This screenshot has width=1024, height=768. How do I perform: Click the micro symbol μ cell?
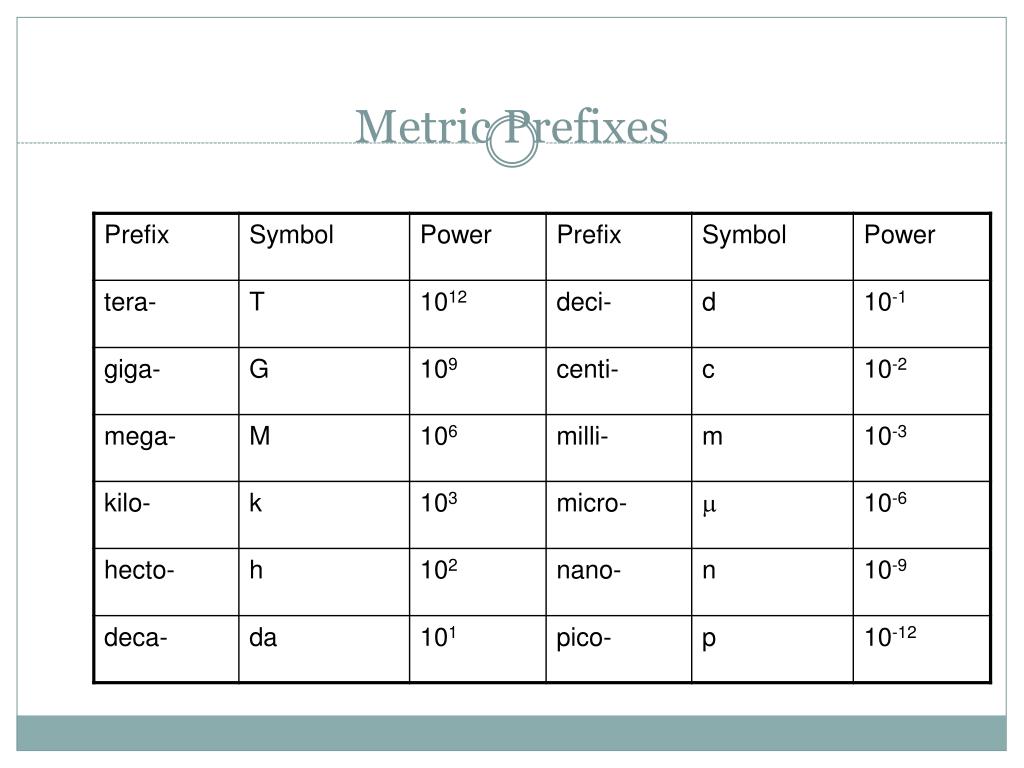[772, 515]
